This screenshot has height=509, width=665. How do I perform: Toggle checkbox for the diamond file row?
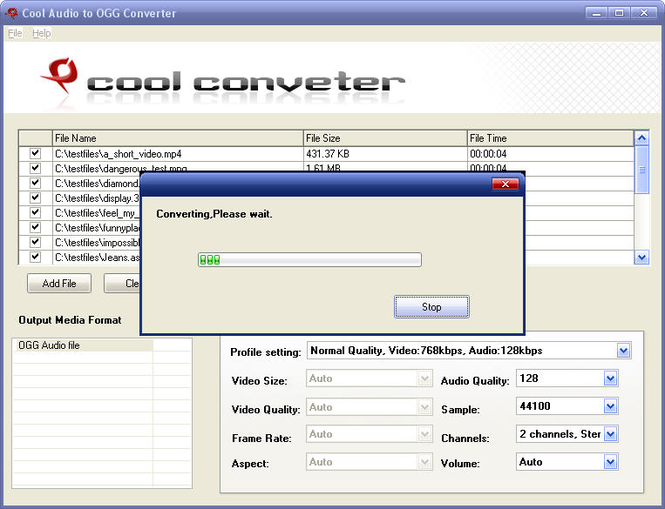click(x=35, y=183)
